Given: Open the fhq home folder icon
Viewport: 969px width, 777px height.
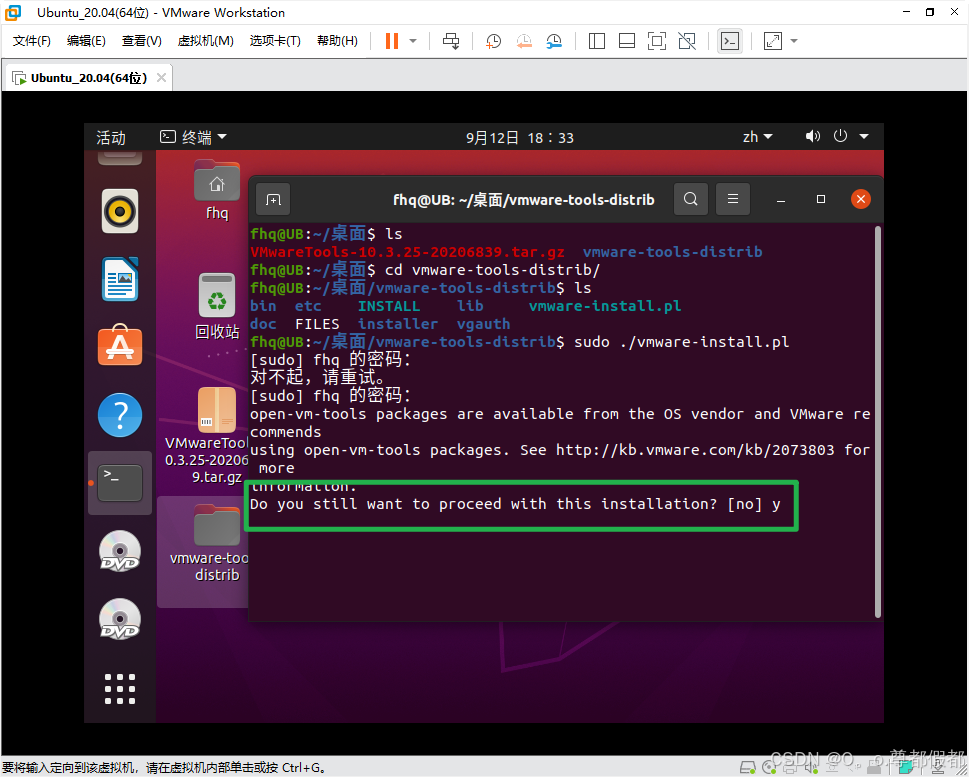Looking at the screenshot, I should [217, 190].
